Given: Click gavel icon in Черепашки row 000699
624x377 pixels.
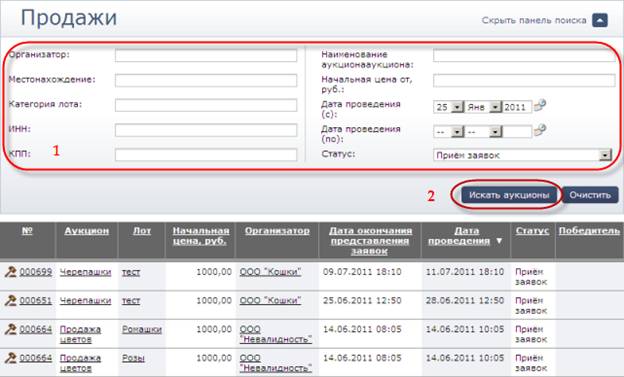Looking at the screenshot, I should click(10, 272).
